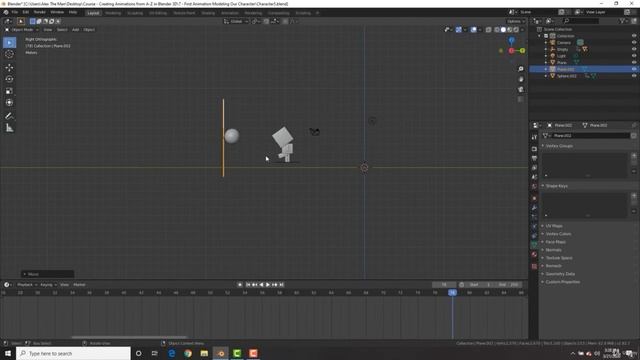The width and height of the screenshot is (640, 360).
Task: Expand the UV Maps panel
Action: [554, 226]
